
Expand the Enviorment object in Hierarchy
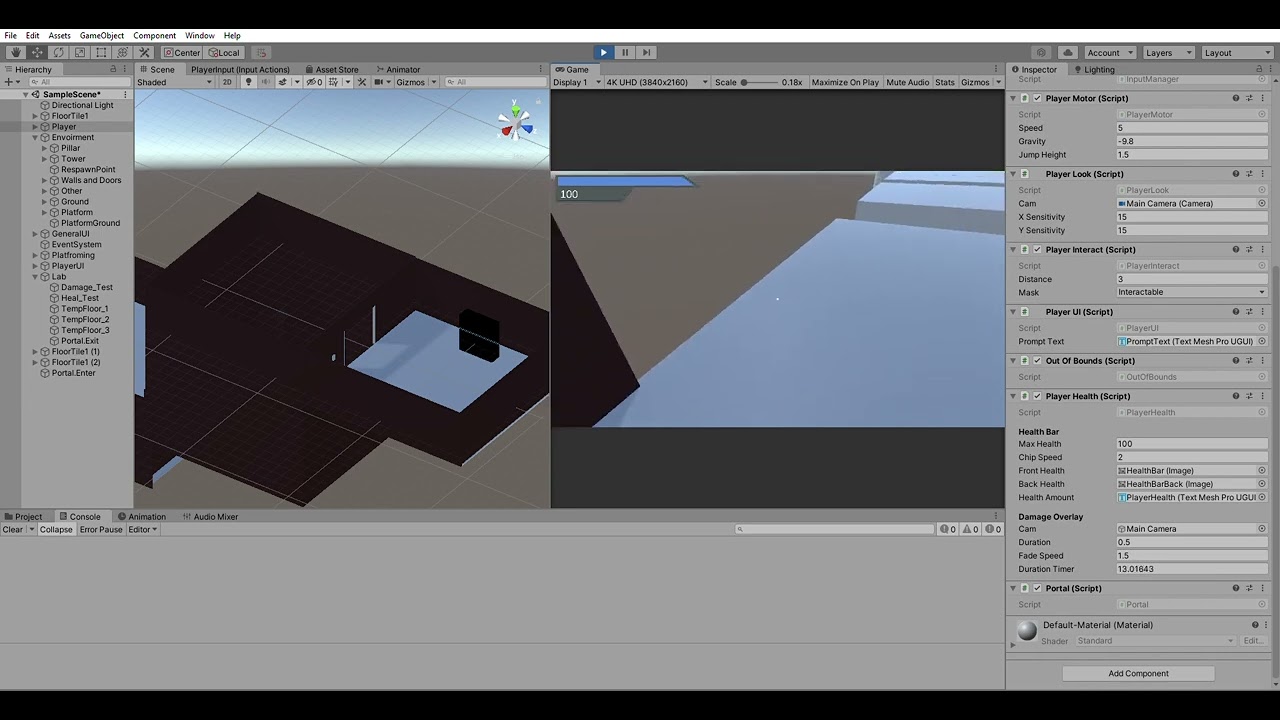click(x=35, y=137)
